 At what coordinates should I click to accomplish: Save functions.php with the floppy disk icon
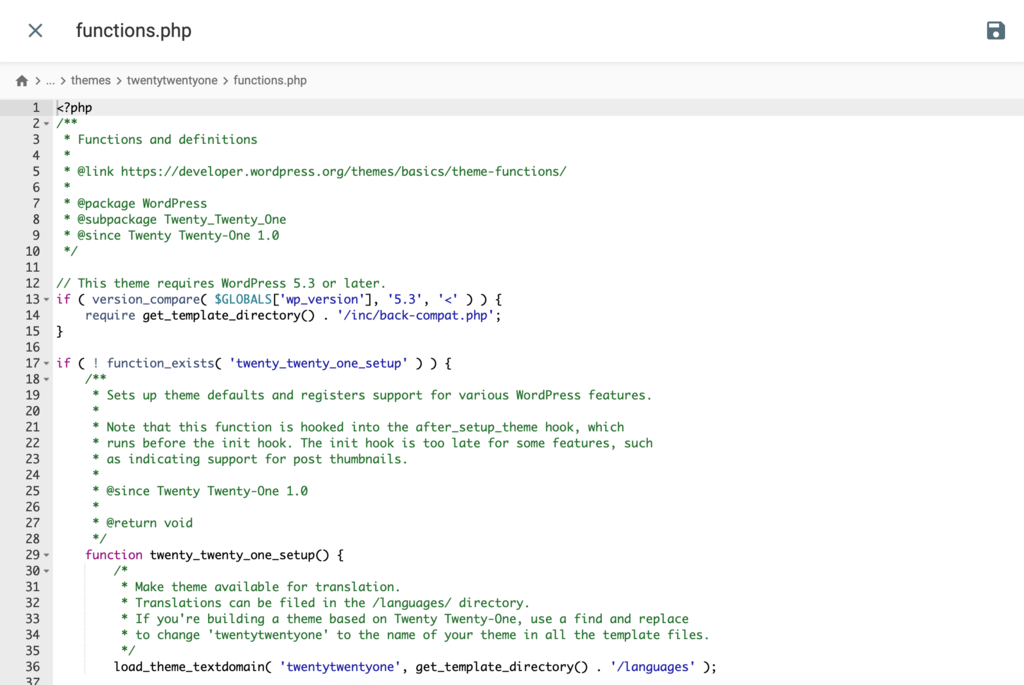(x=995, y=31)
